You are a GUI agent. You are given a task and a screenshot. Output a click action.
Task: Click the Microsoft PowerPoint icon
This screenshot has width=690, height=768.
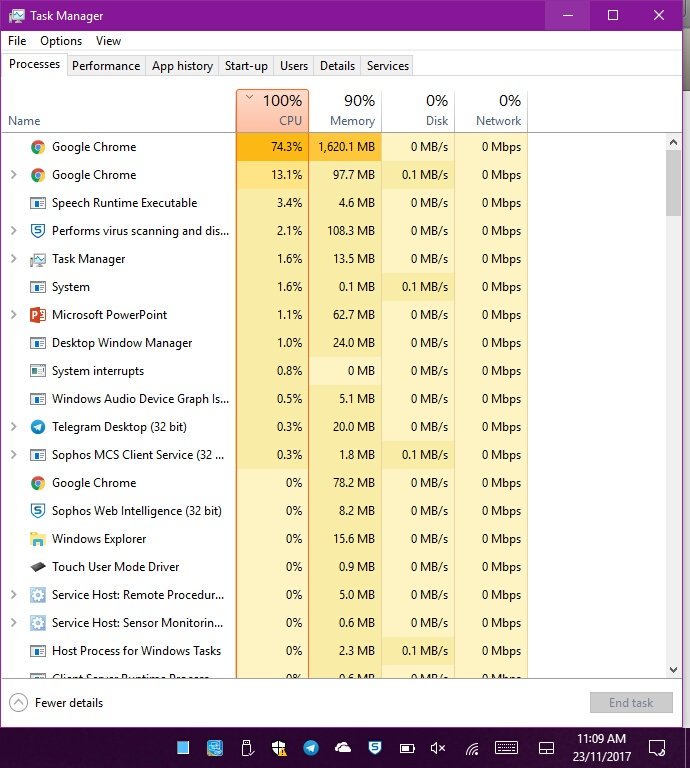click(38, 315)
